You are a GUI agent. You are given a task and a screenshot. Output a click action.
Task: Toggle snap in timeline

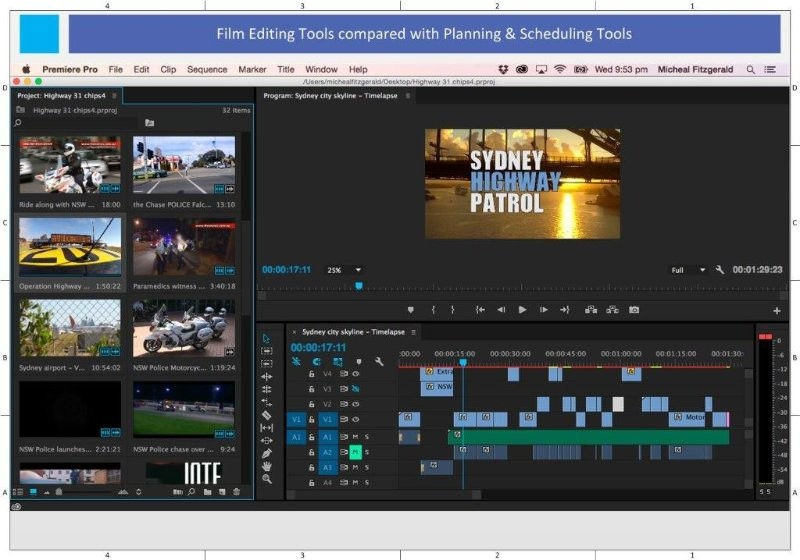pos(316,362)
